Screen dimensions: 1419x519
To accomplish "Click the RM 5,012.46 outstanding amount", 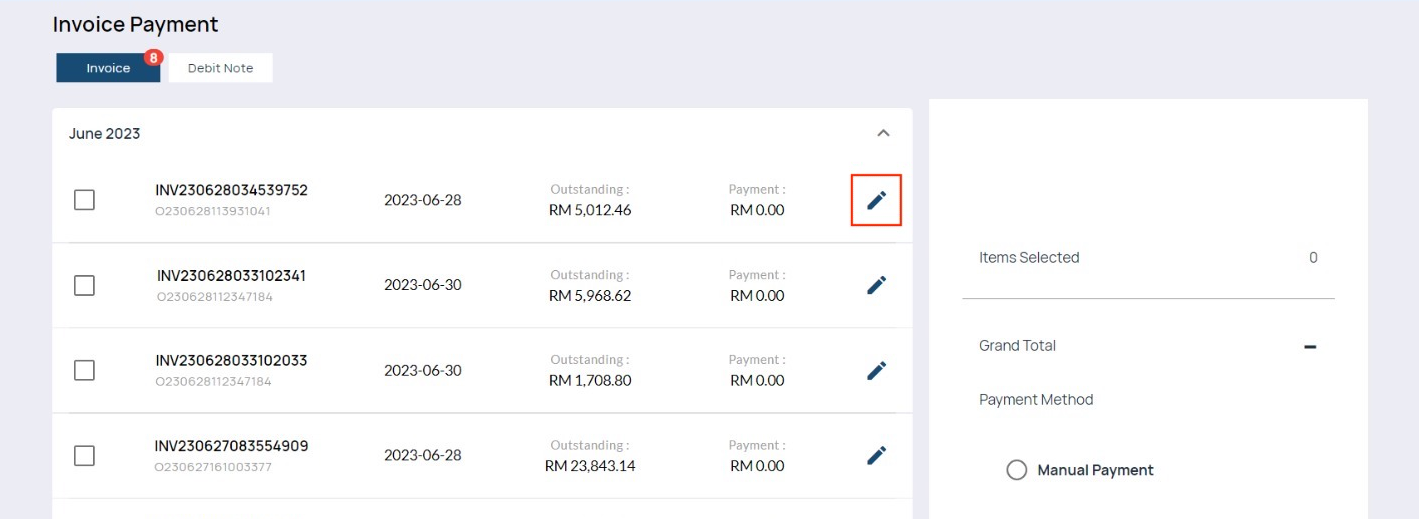I will click(x=590, y=210).
